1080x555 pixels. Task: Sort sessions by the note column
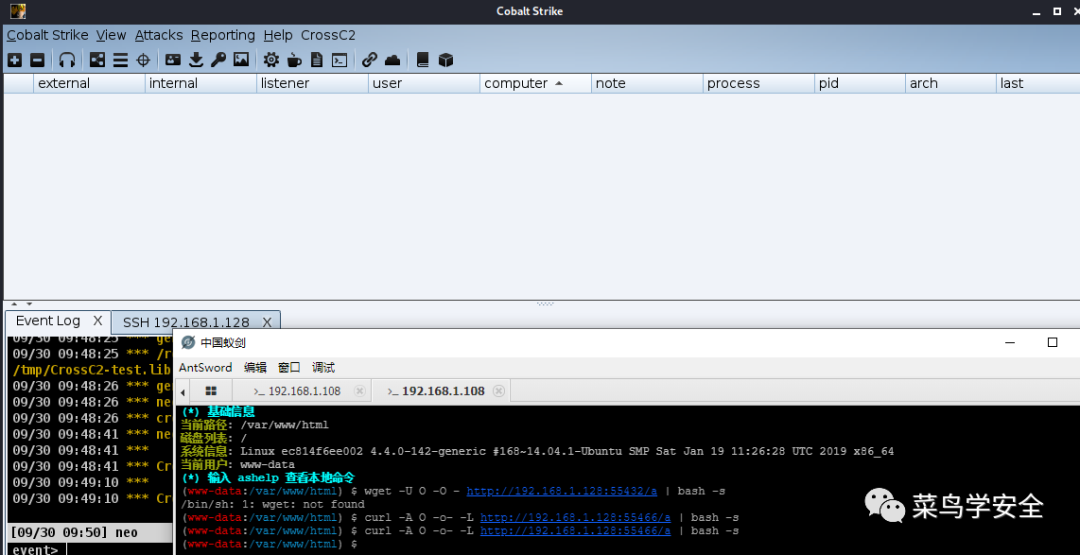(647, 83)
